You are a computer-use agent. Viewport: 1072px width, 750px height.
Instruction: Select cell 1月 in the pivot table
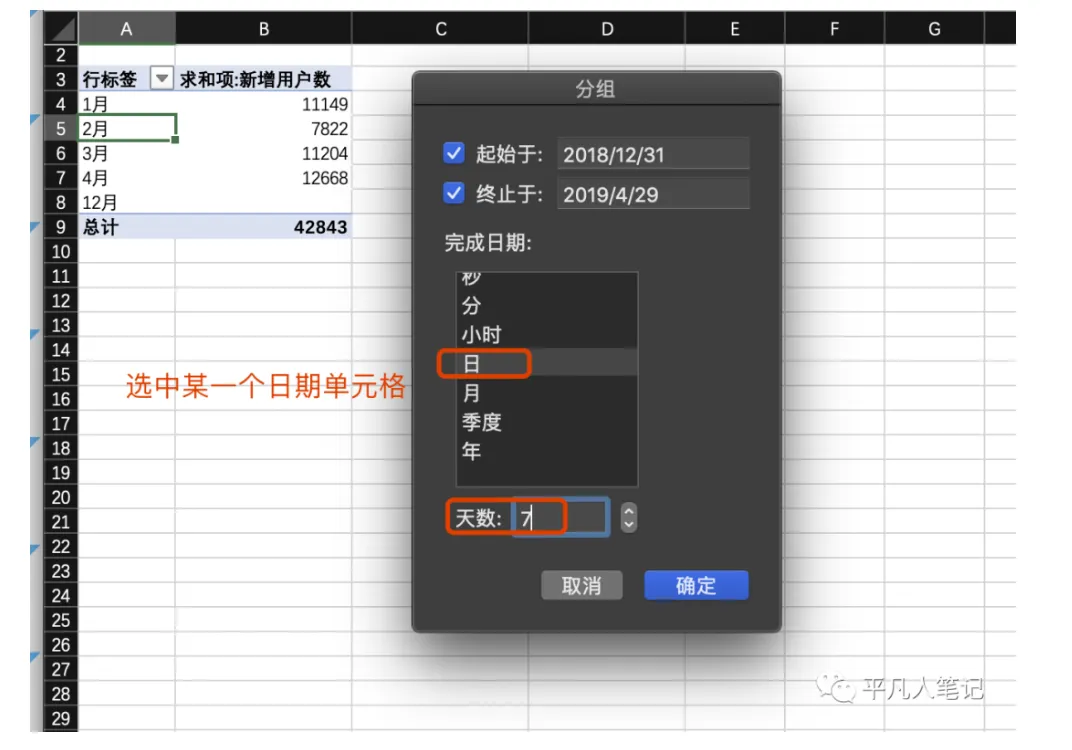coord(126,104)
